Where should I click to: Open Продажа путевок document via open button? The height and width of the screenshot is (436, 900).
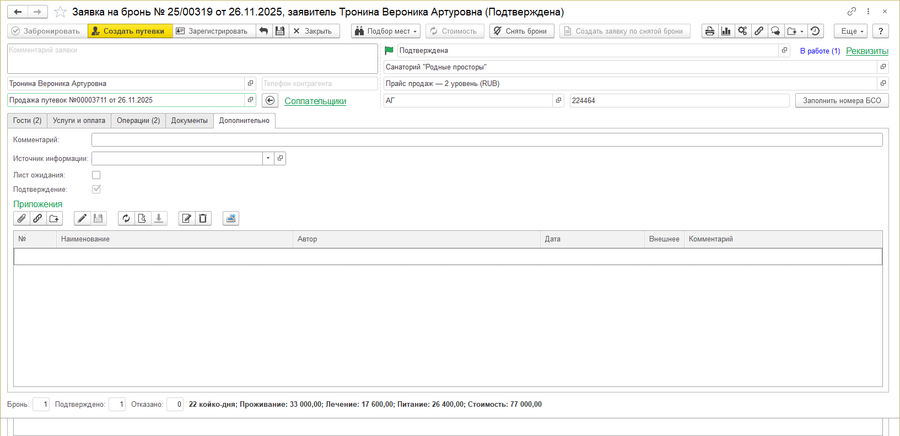(x=250, y=100)
